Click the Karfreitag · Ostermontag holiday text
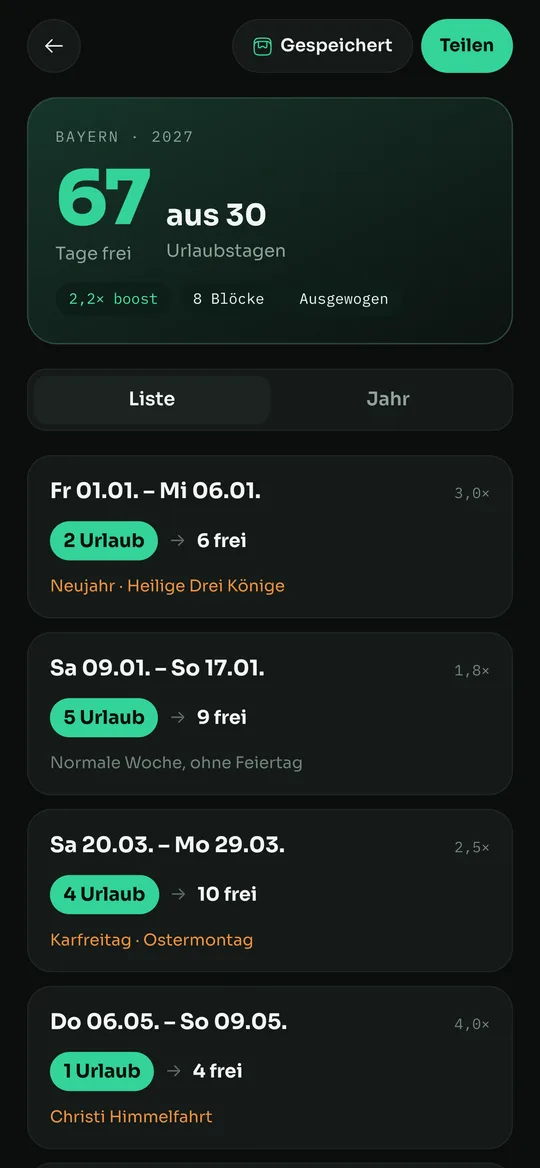This screenshot has height=1168, width=540. click(152, 939)
